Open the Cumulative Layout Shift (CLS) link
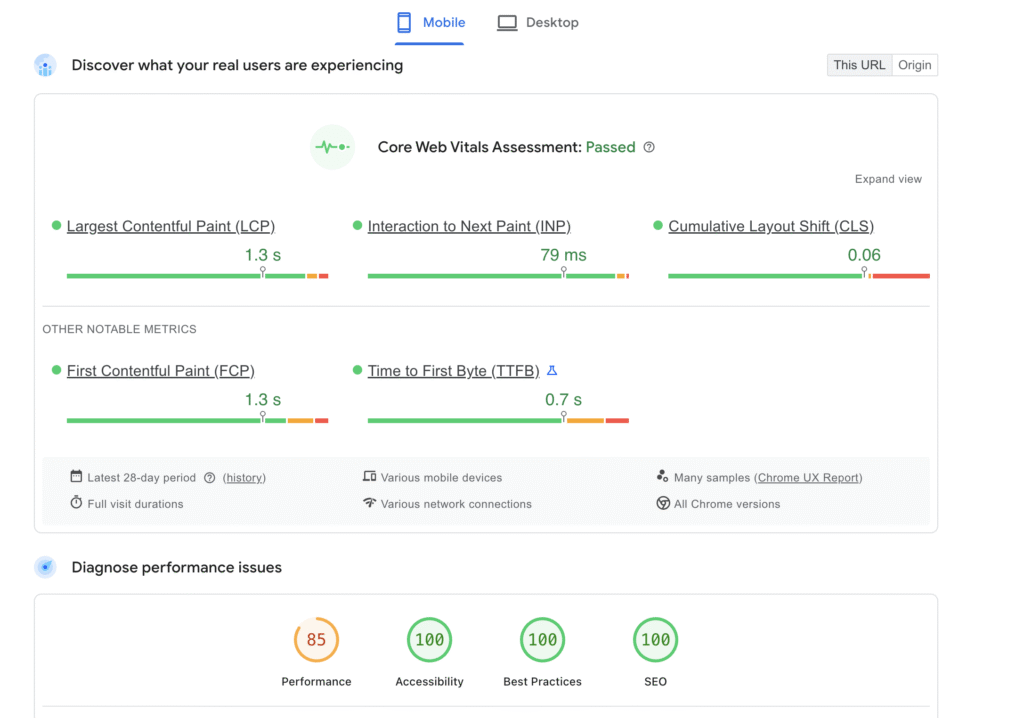 click(771, 226)
